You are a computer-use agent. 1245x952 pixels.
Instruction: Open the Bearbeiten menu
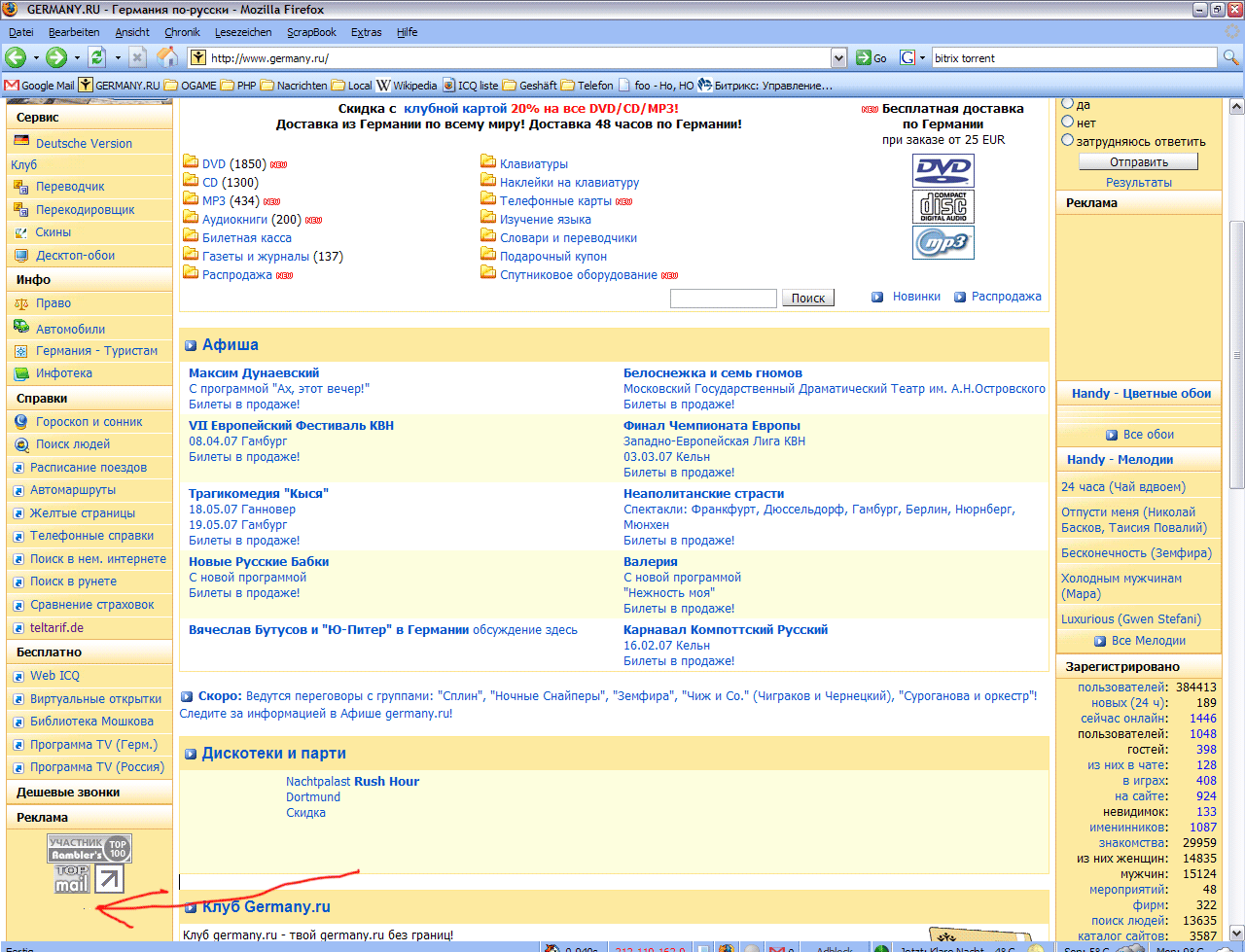coord(74,32)
